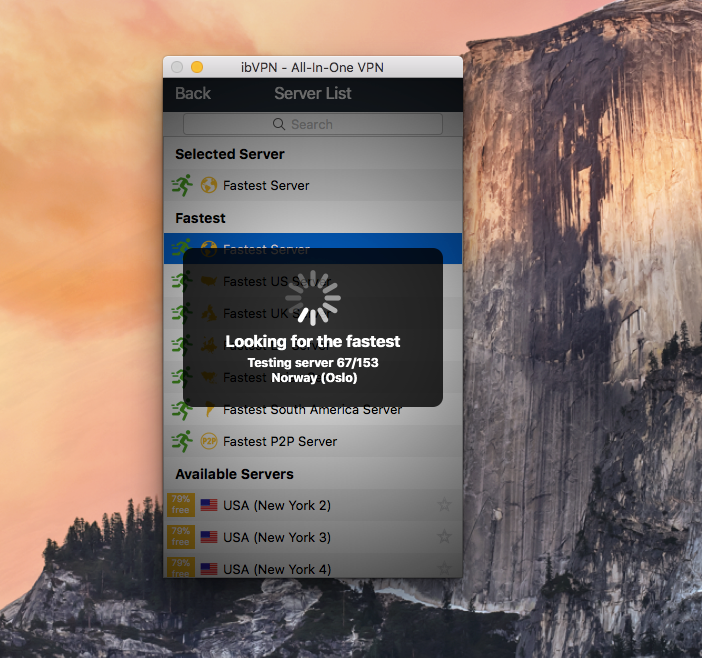Image resolution: width=702 pixels, height=658 pixels.
Task: Click runner icon of Fastest P2P Server
Action: [182, 441]
